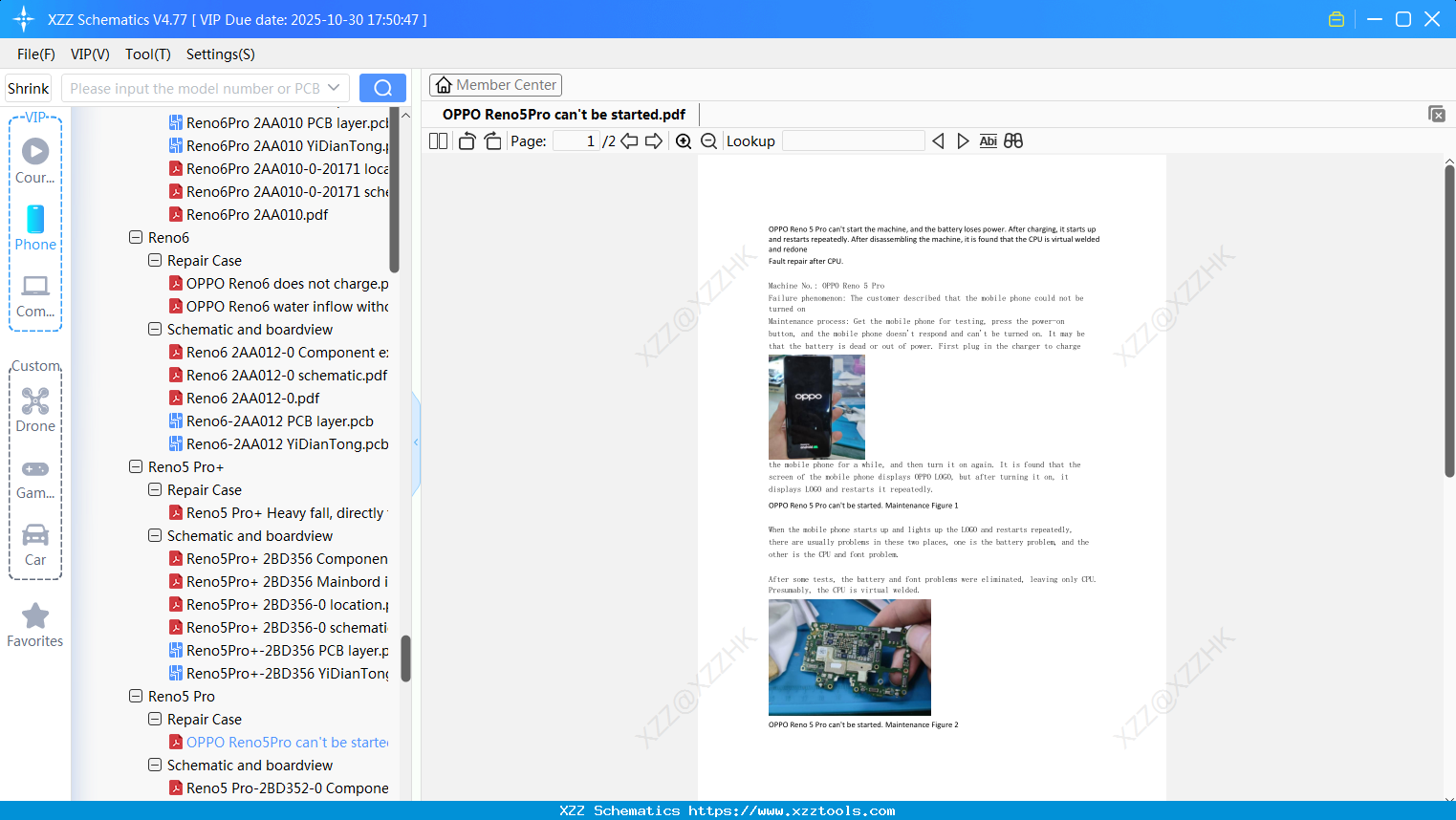Close the open PDF tab panel icon
The width and height of the screenshot is (1456, 820).
[1437, 114]
